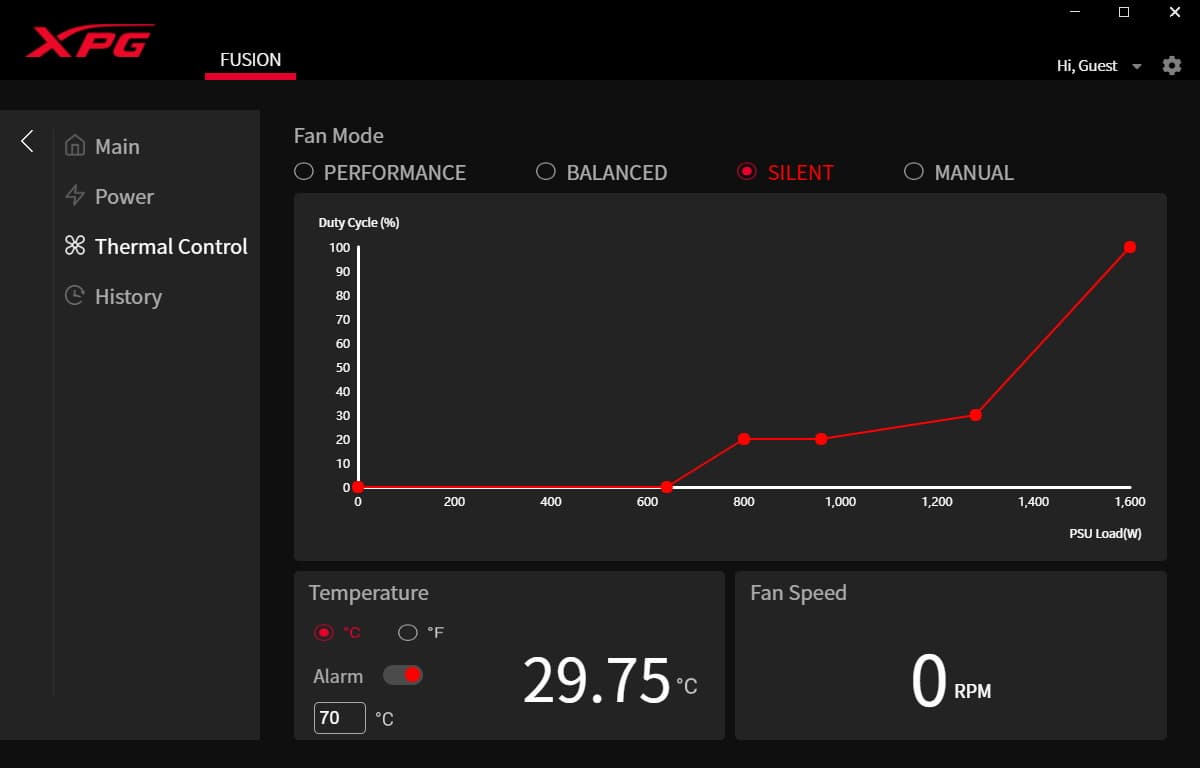This screenshot has height=768, width=1200.
Task: Select Thermal Control in the sidebar
Action: point(171,247)
